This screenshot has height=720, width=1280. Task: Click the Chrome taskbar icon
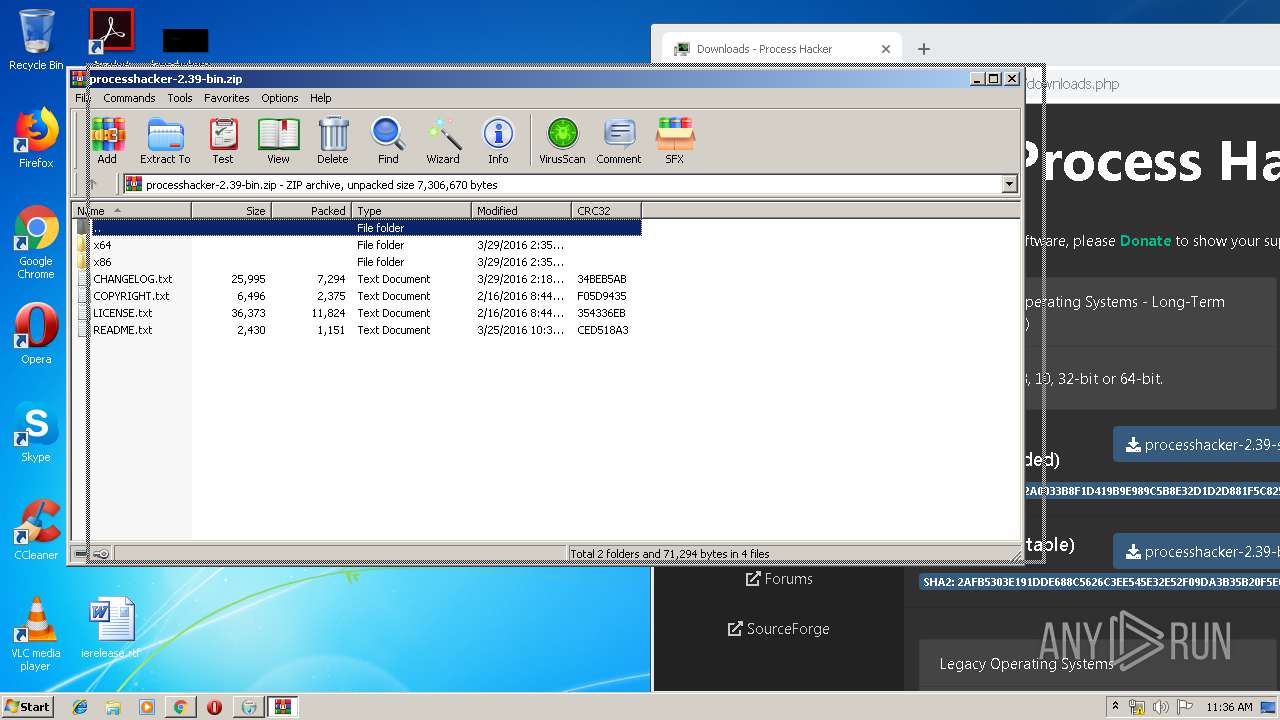[x=180, y=707]
